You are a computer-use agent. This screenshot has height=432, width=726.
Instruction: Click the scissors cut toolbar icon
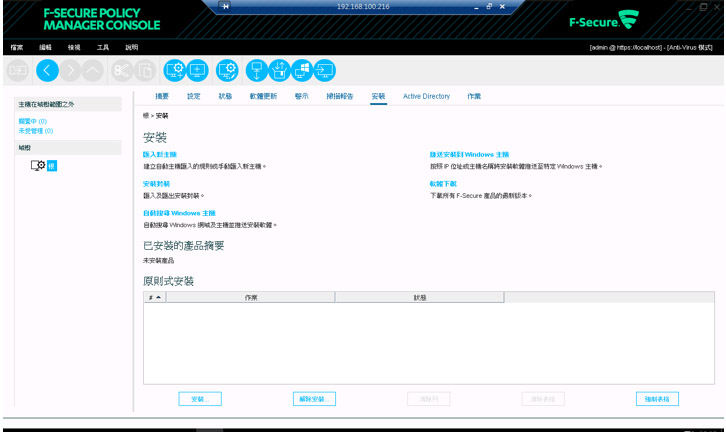point(122,71)
